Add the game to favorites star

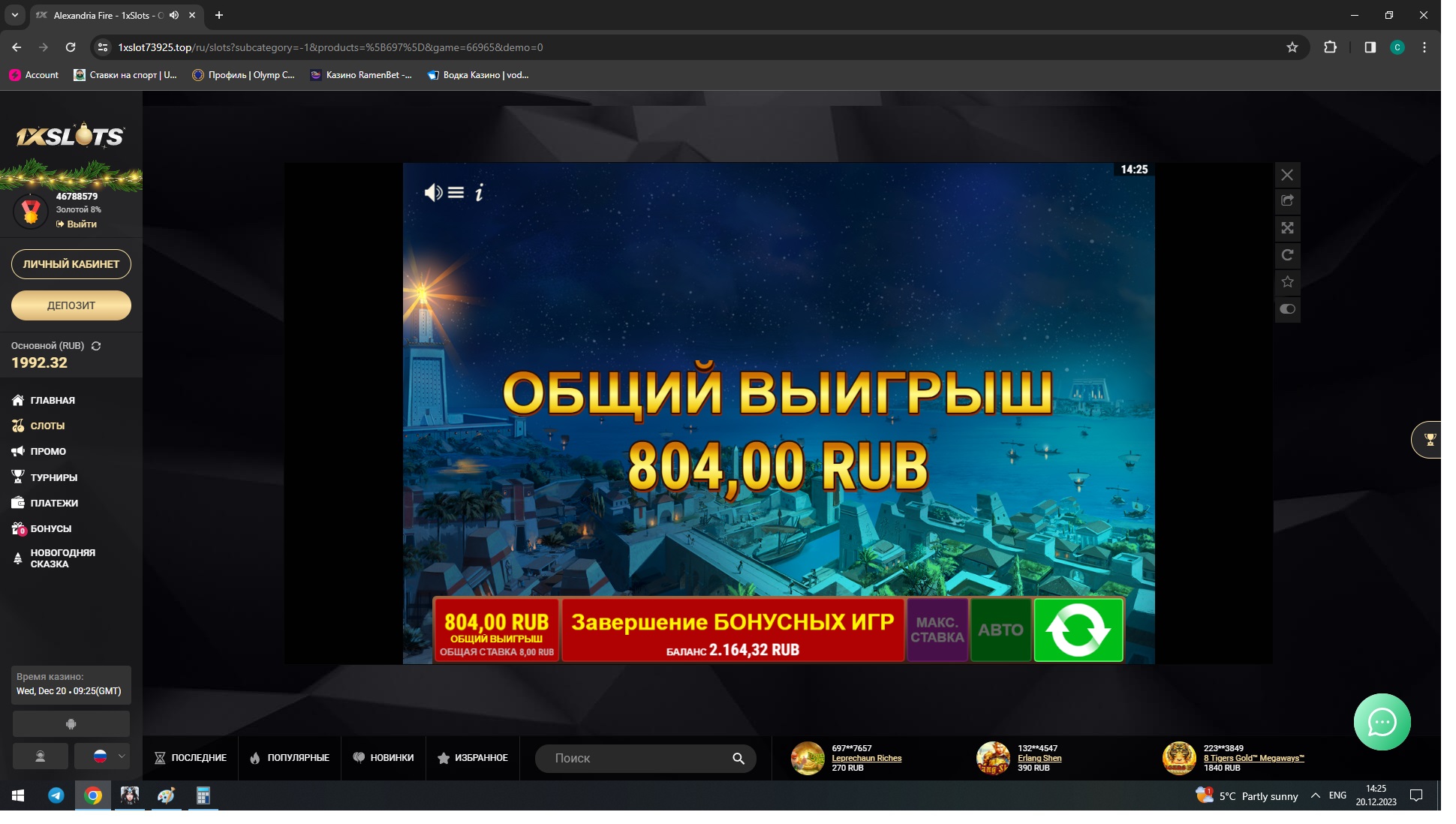click(x=1287, y=282)
